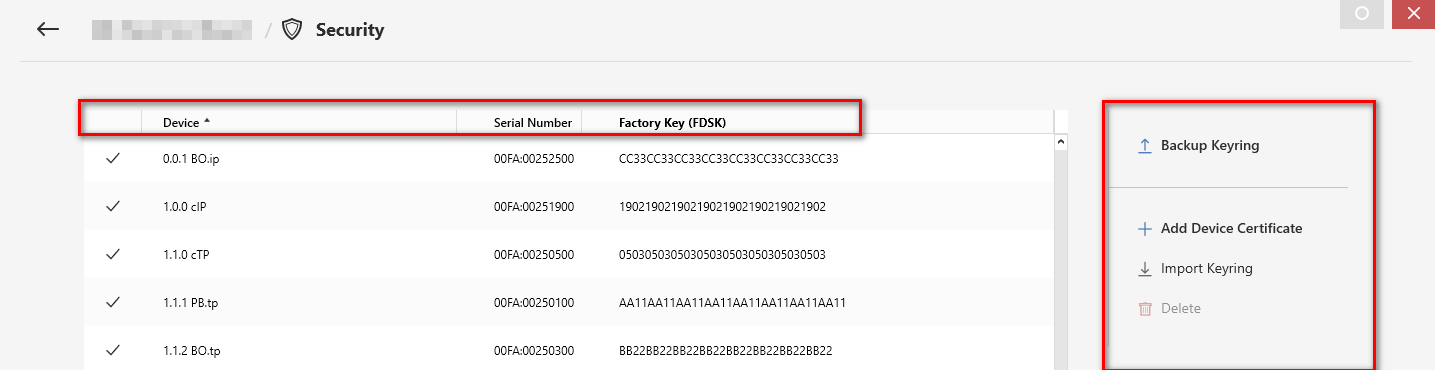Click the Security shield icon

292,30
